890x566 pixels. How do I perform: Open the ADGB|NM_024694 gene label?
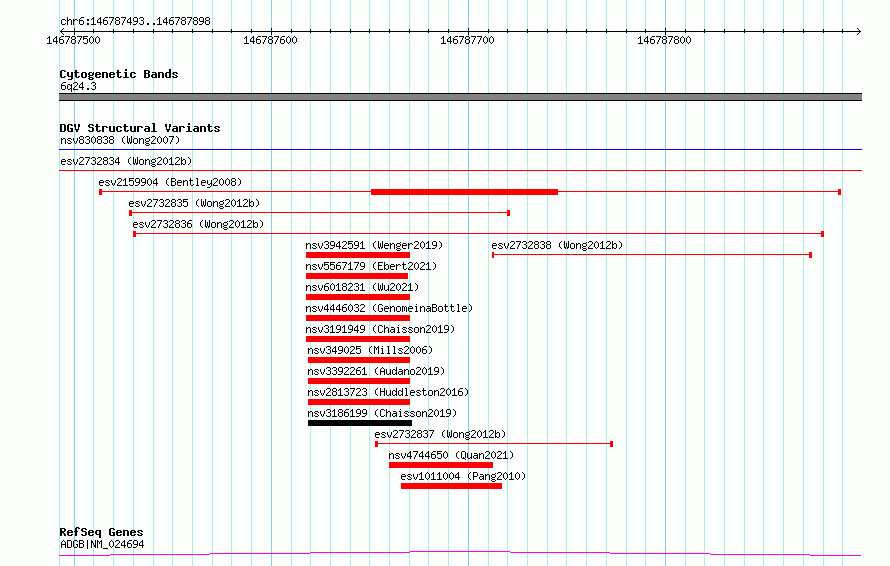tap(102, 544)
